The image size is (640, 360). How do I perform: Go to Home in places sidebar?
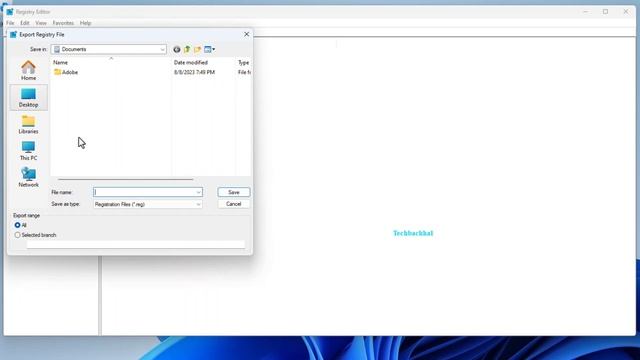[28, 71]
